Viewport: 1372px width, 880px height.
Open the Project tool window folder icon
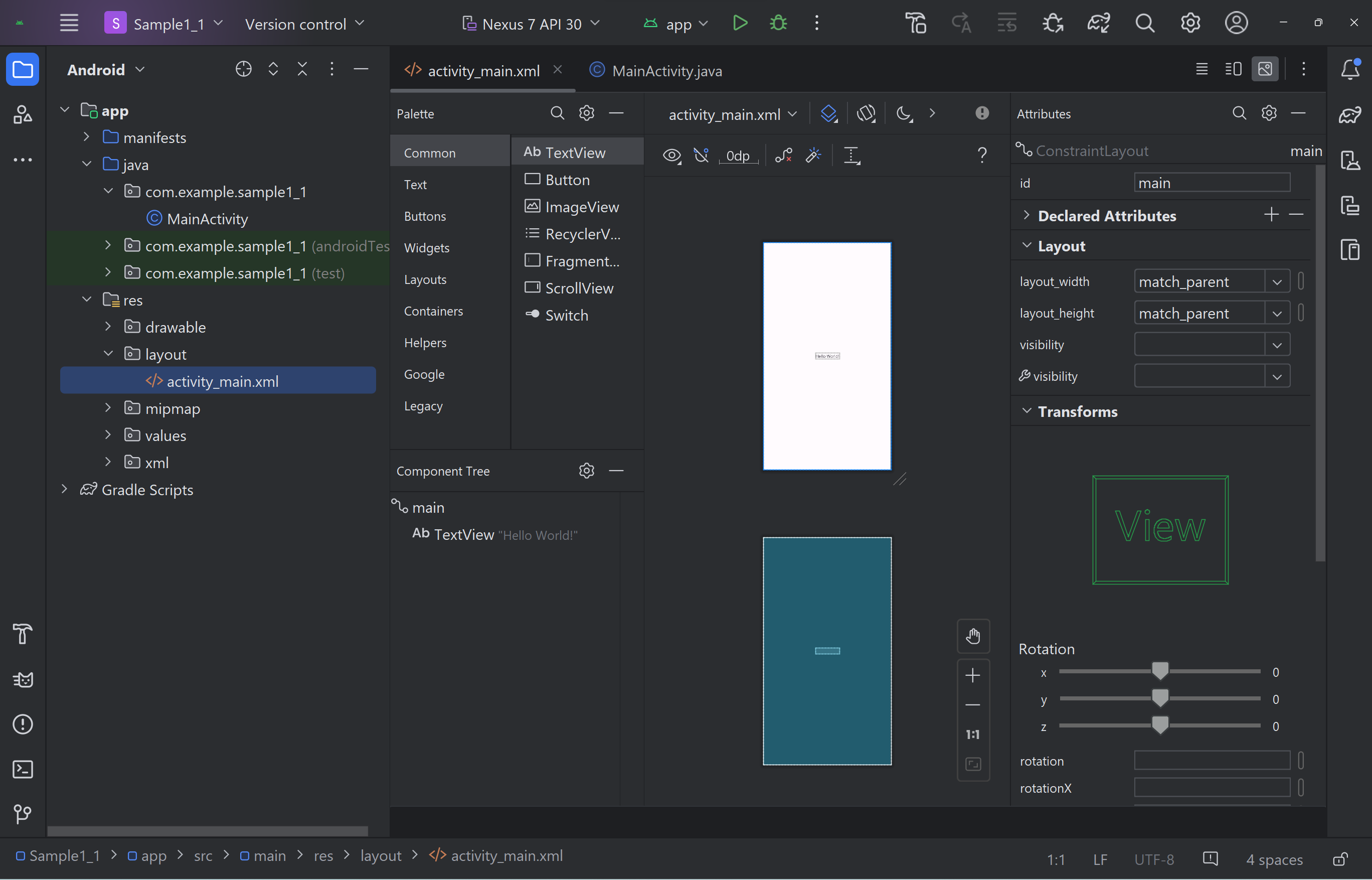click(23, 70)
